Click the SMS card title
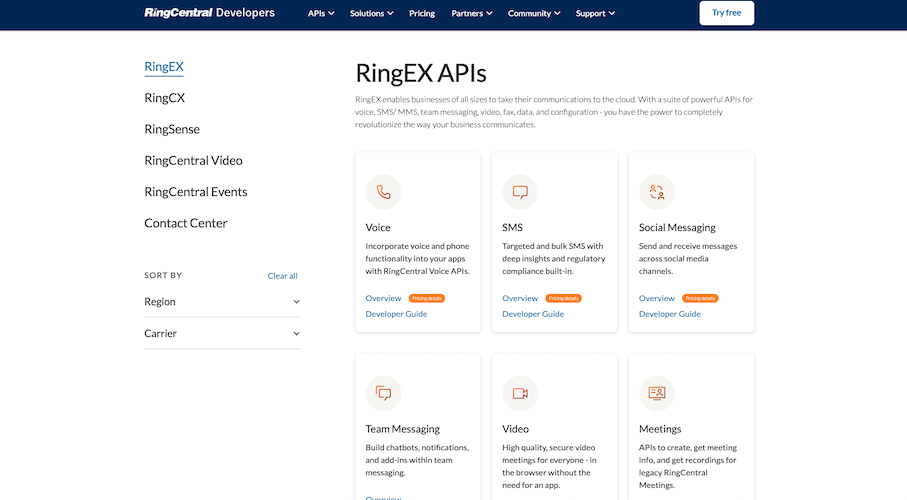The height and width of the screenshot is (500, 907). [513, 227]
